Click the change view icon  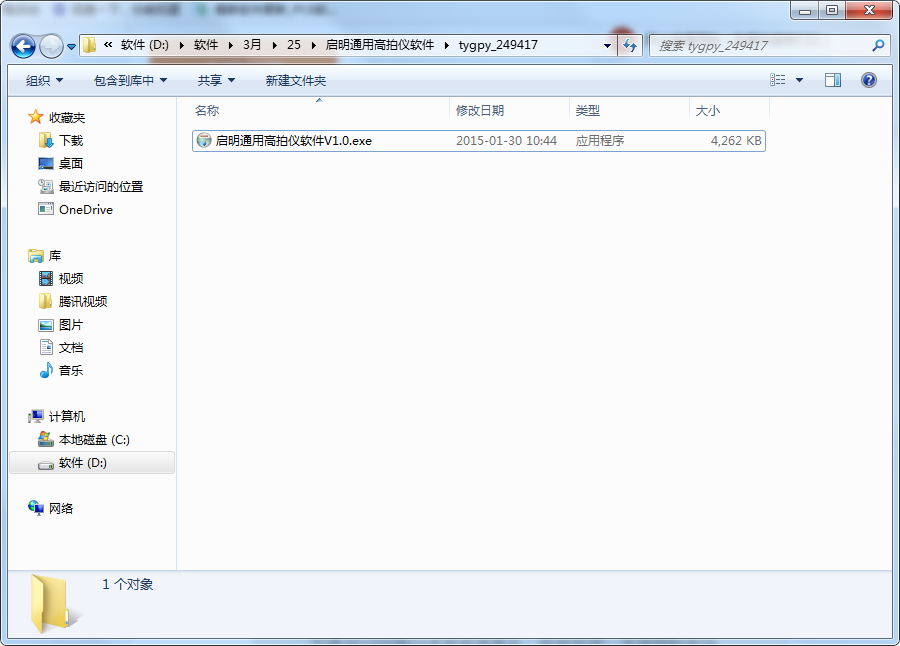point(778,80)
